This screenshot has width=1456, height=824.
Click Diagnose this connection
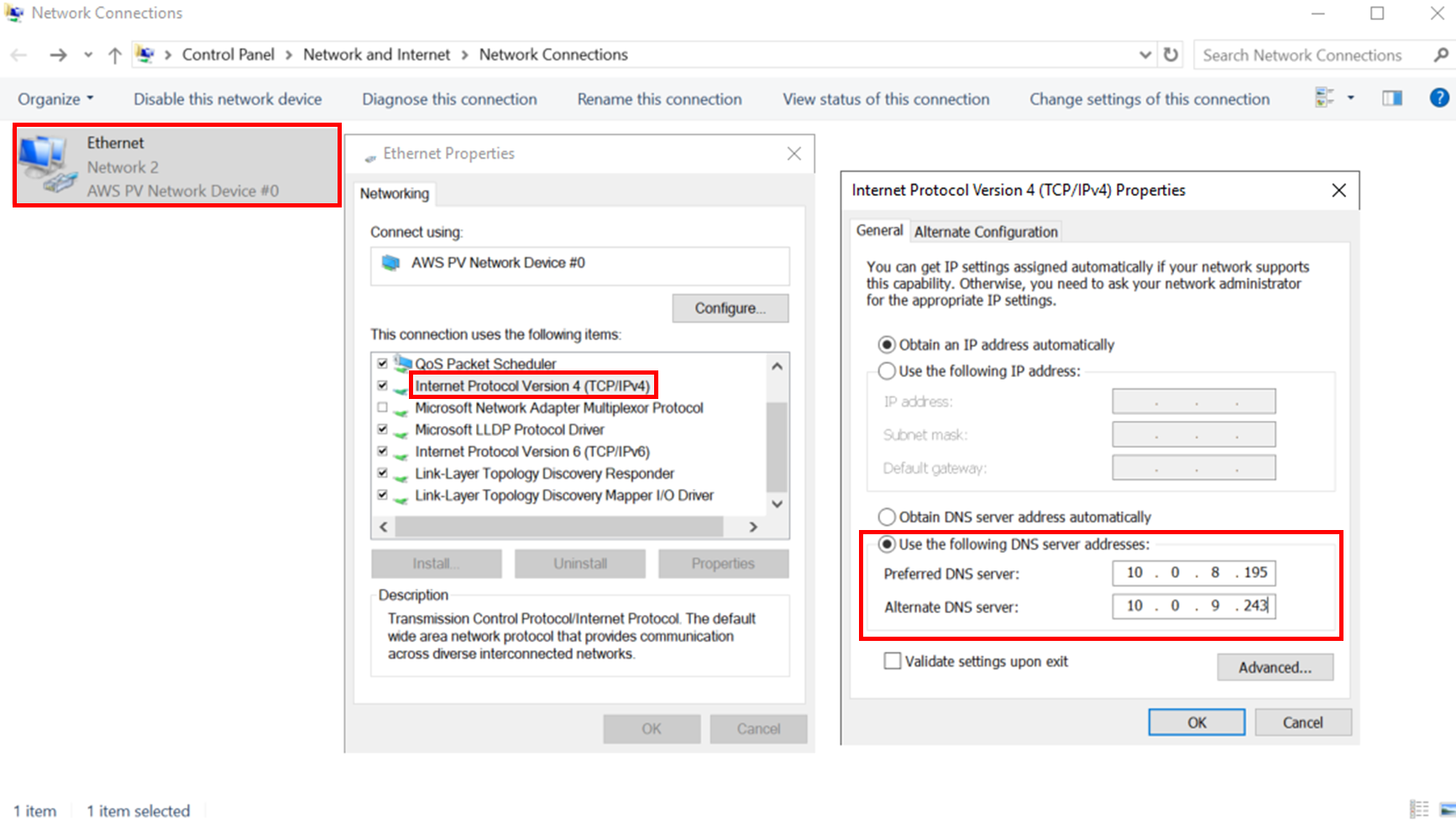449,99
